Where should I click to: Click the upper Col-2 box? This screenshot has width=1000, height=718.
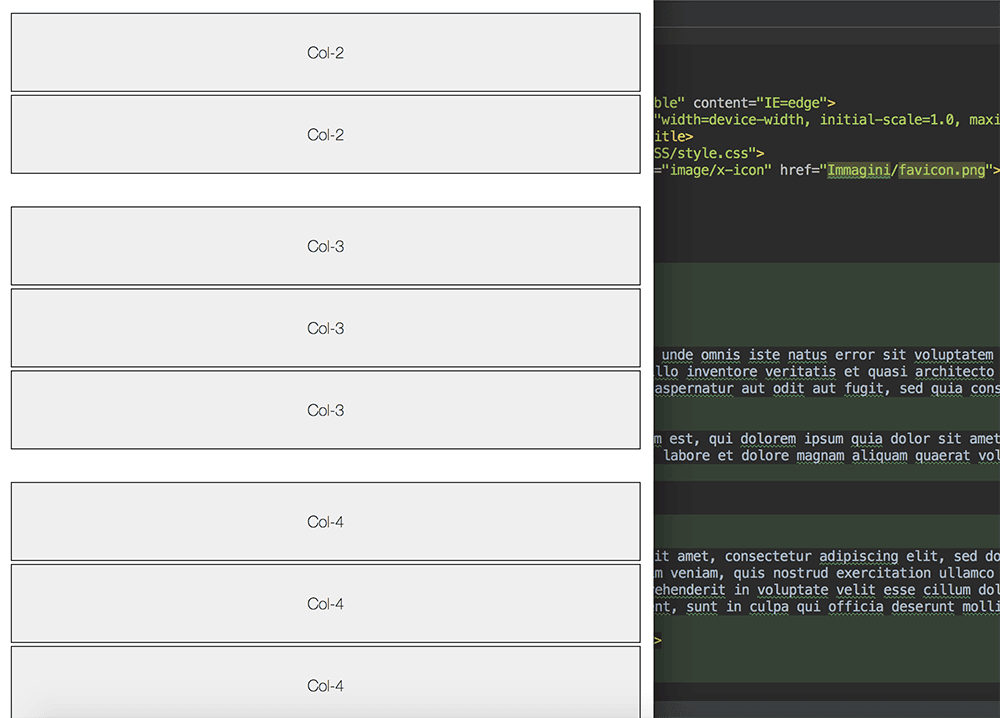click(x=325, y=52)
